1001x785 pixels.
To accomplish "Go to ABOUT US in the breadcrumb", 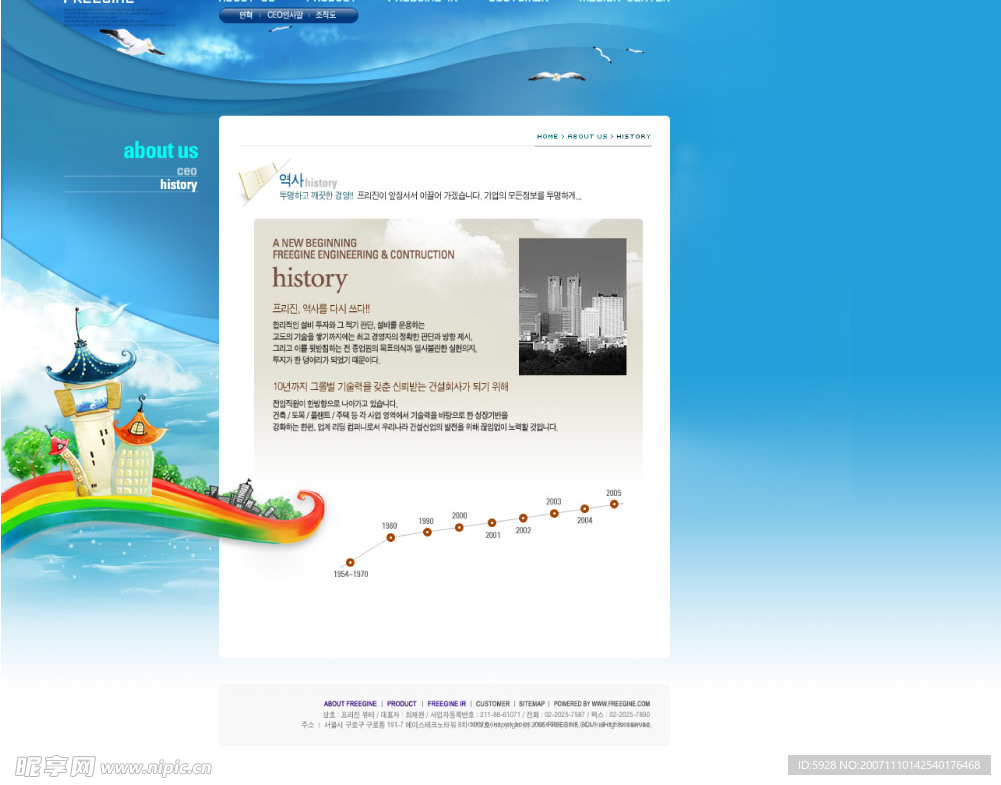I will pyautogui.click(x=587, y=137).
